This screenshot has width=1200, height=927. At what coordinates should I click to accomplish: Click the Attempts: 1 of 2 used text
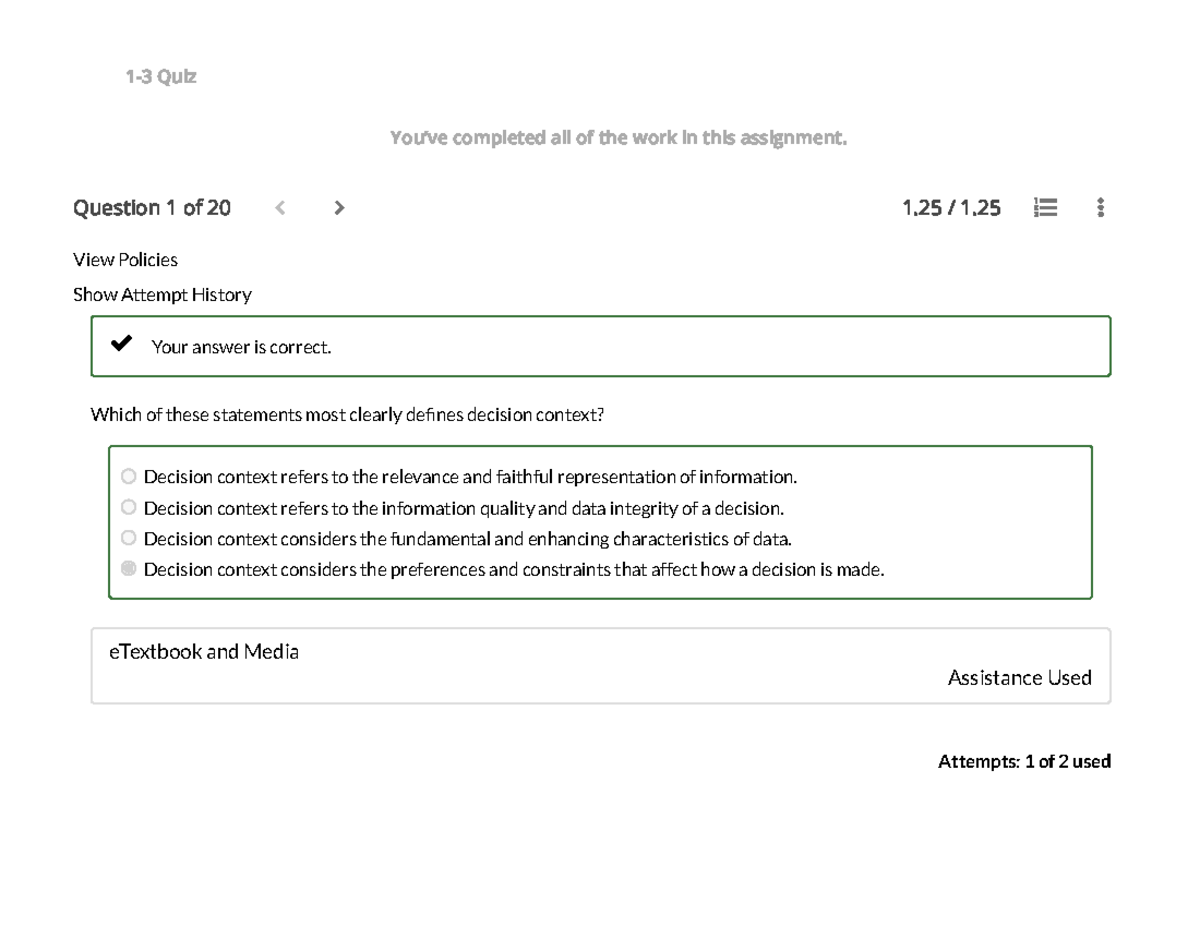pos(1023,761)
